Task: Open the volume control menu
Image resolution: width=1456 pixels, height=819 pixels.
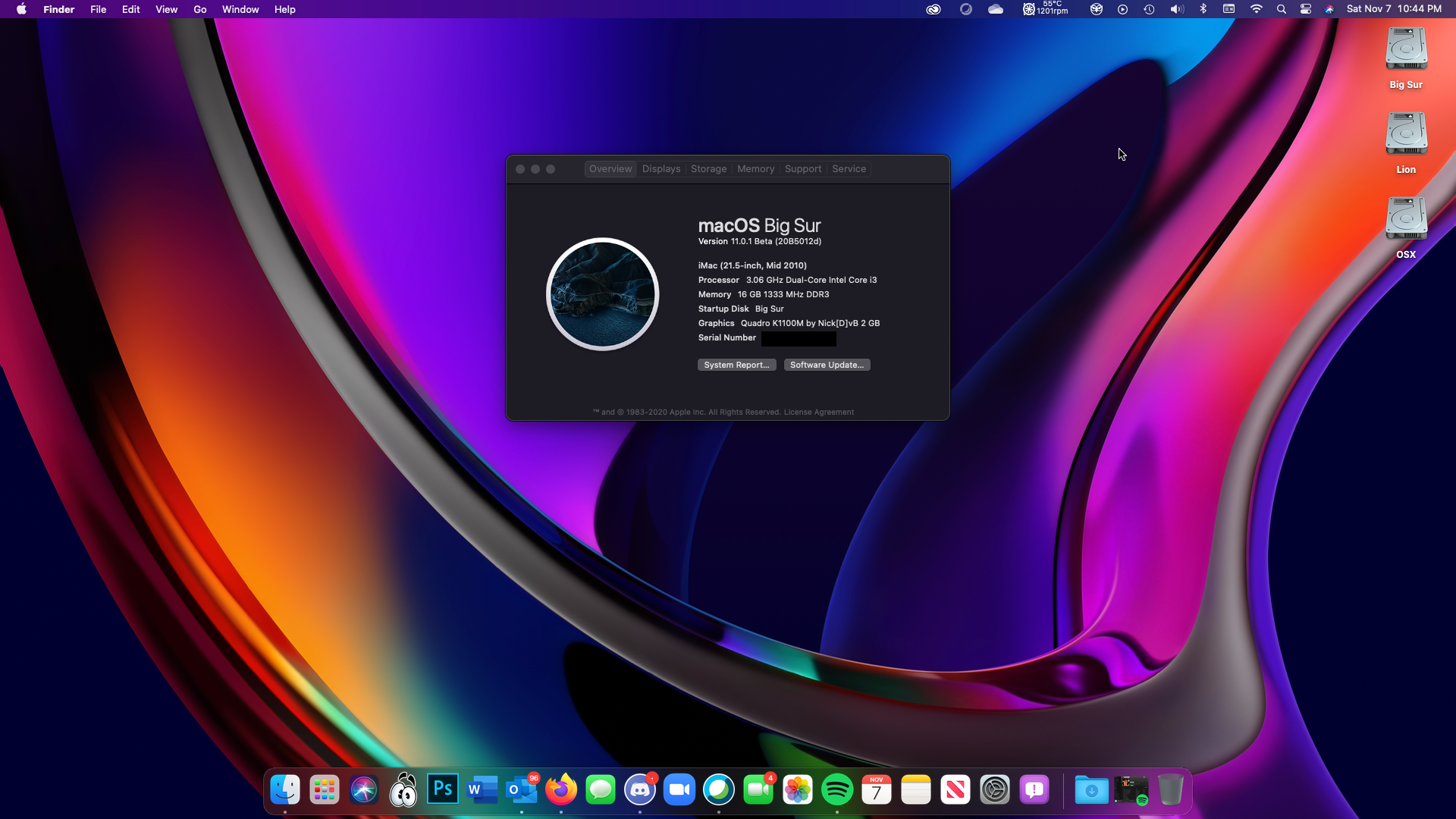Action: [1176, 9]
